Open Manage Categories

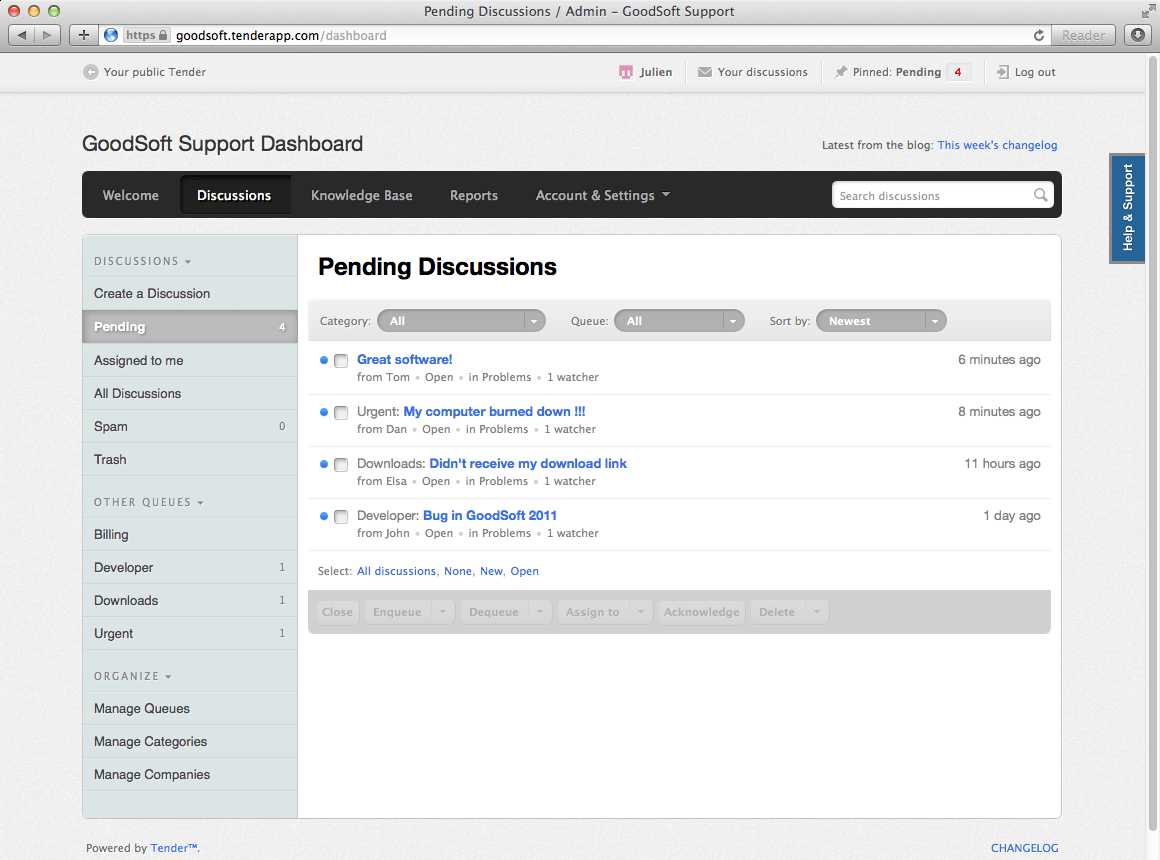[x=190, y=741]
